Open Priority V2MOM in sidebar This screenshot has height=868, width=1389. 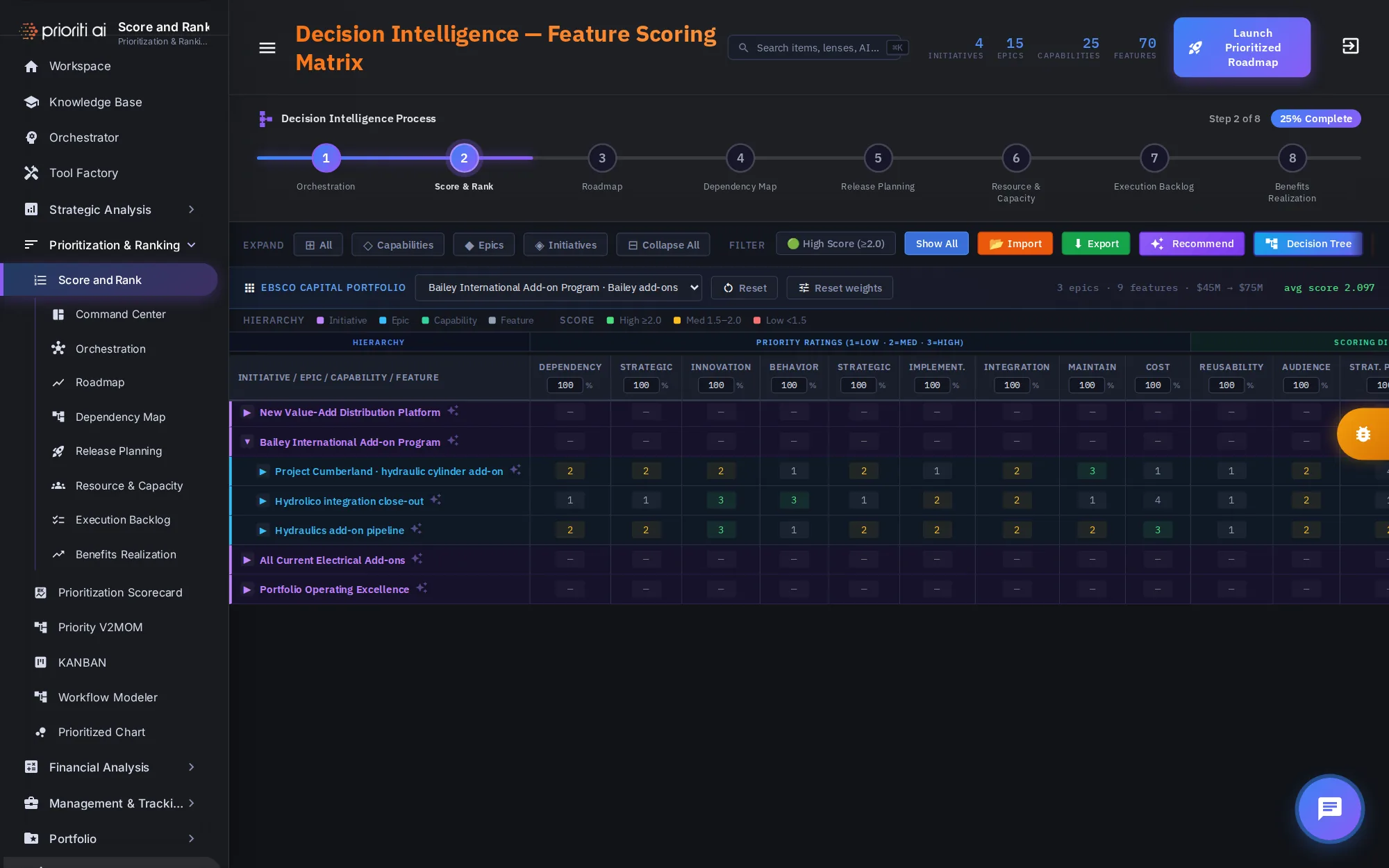100,627
